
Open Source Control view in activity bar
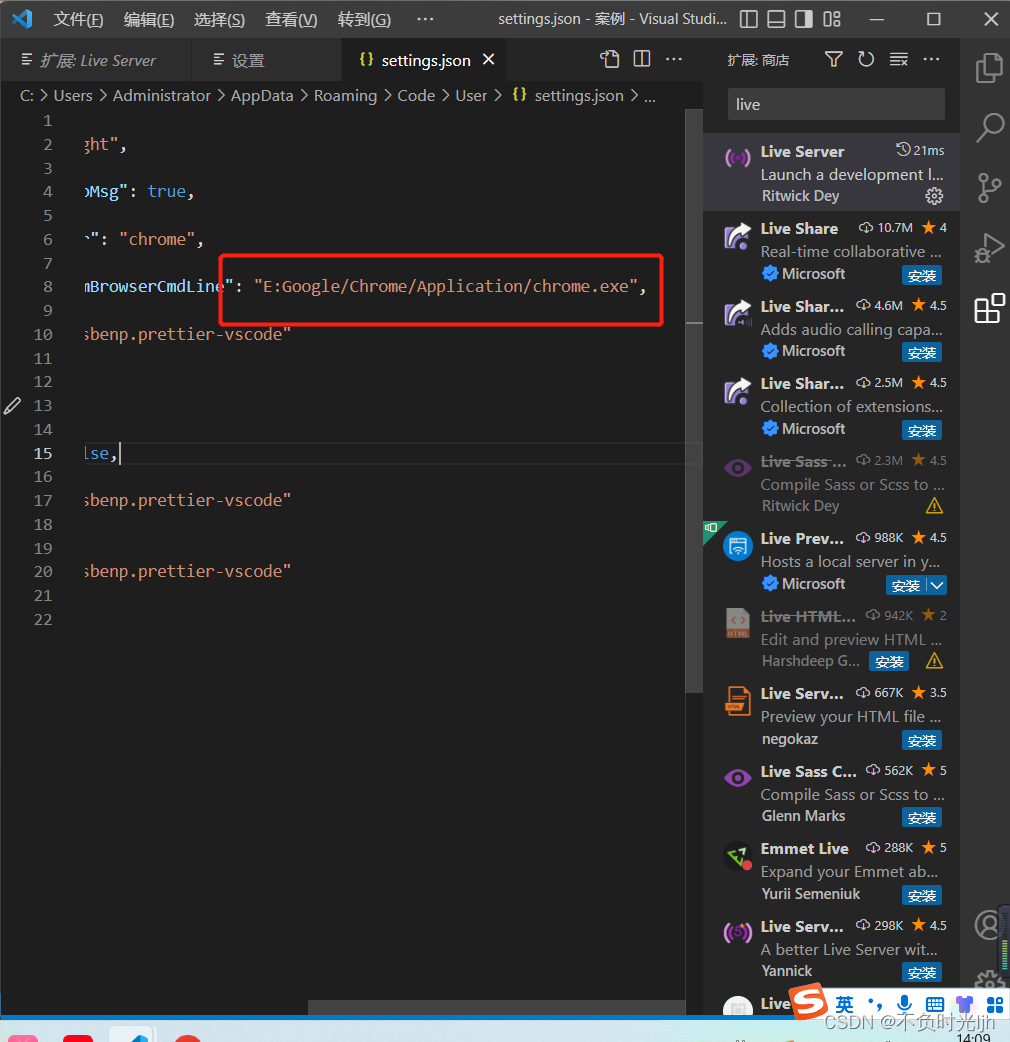pos(989,187)
